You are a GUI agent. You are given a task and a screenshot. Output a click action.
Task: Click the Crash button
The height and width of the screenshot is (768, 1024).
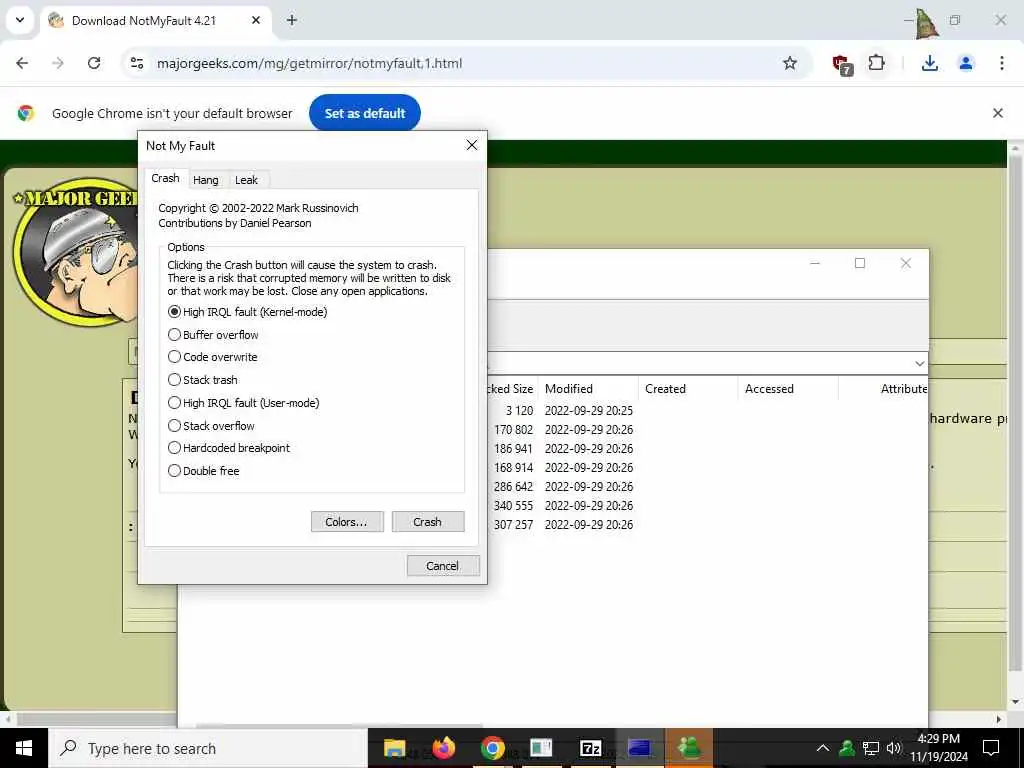click(x=428, y=522)
